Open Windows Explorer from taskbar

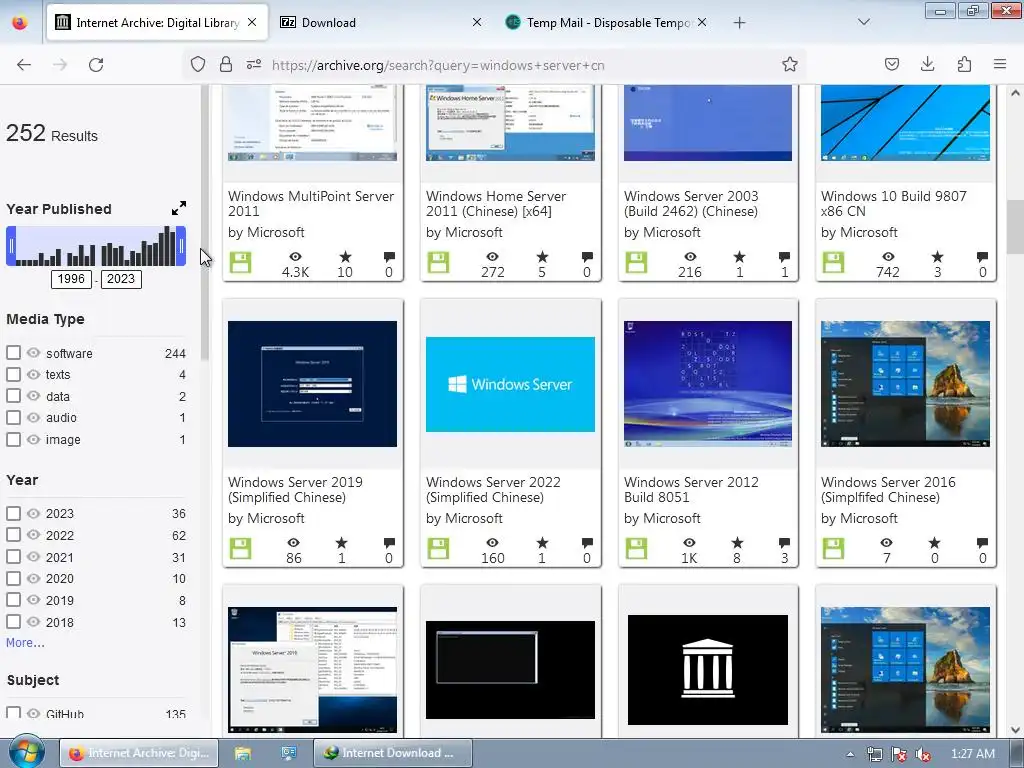242,753
